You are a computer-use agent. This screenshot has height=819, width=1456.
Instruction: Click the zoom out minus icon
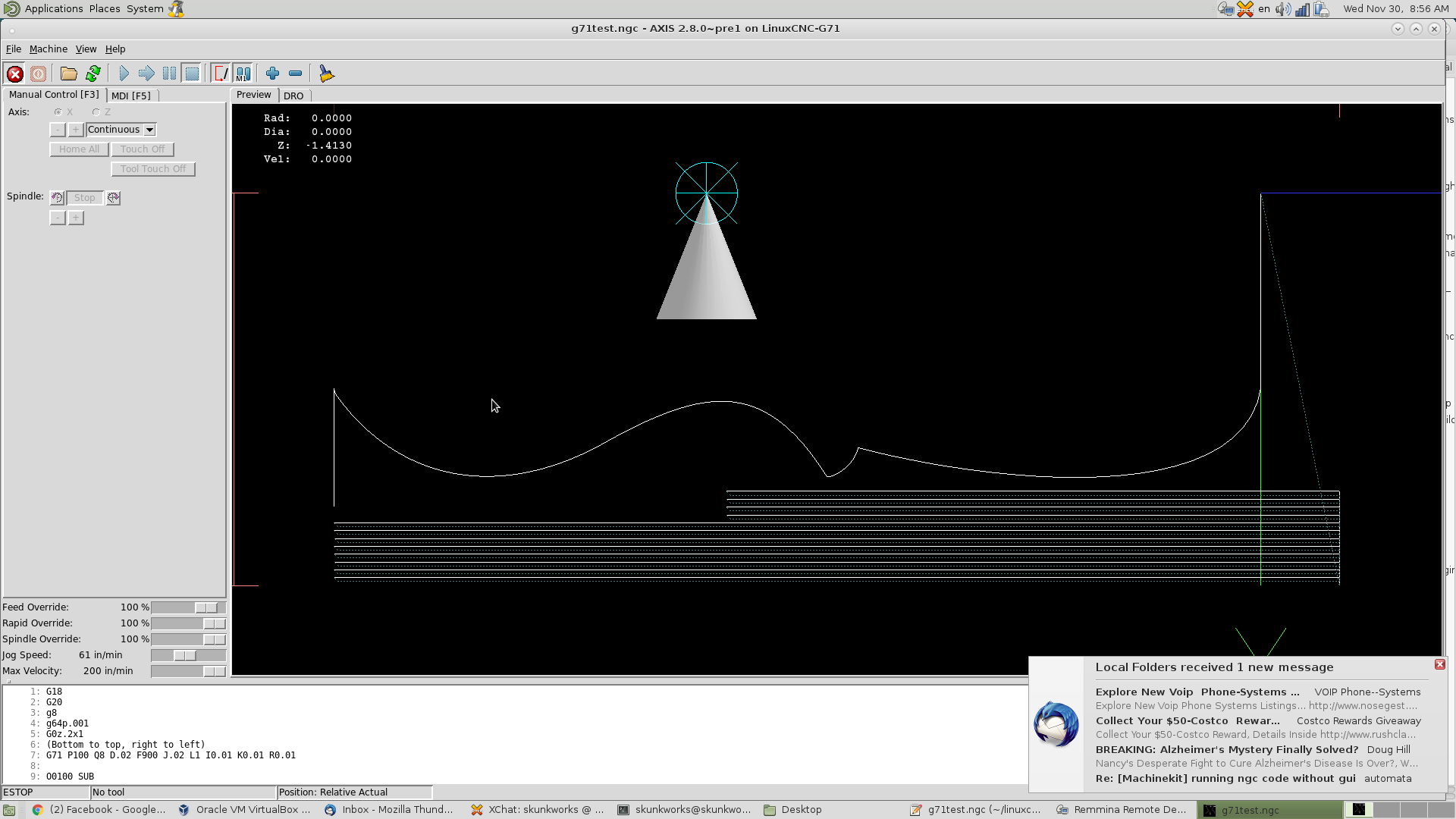point(296,74)
